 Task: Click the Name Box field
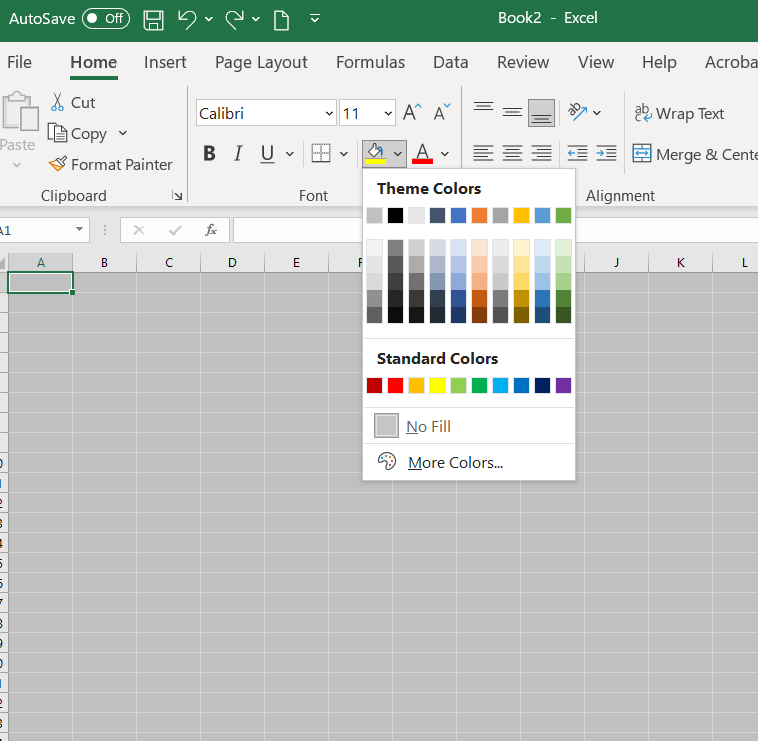click(x=36, y=230)
